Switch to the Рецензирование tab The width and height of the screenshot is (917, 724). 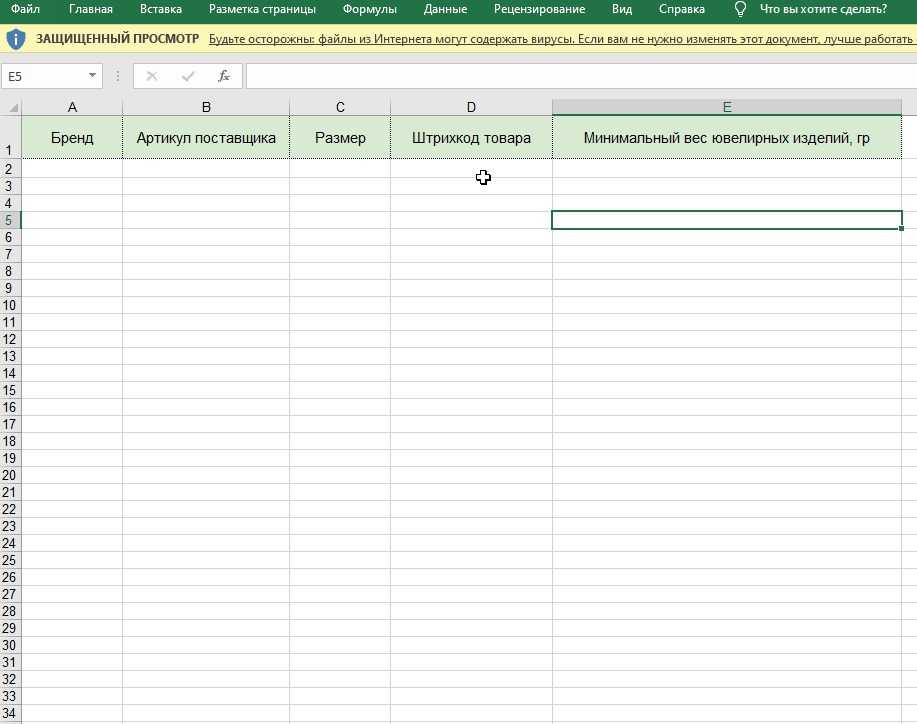(x=539, y=10)
